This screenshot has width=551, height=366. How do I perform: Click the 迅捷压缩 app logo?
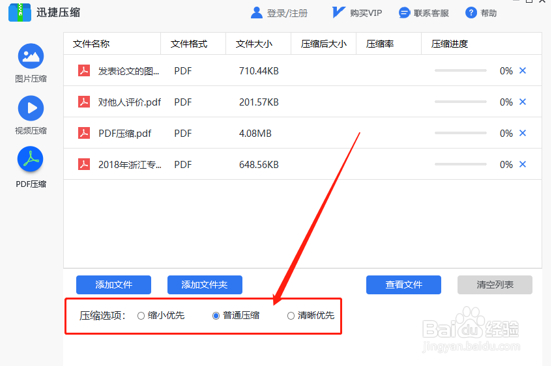click(x=20, y=13)
